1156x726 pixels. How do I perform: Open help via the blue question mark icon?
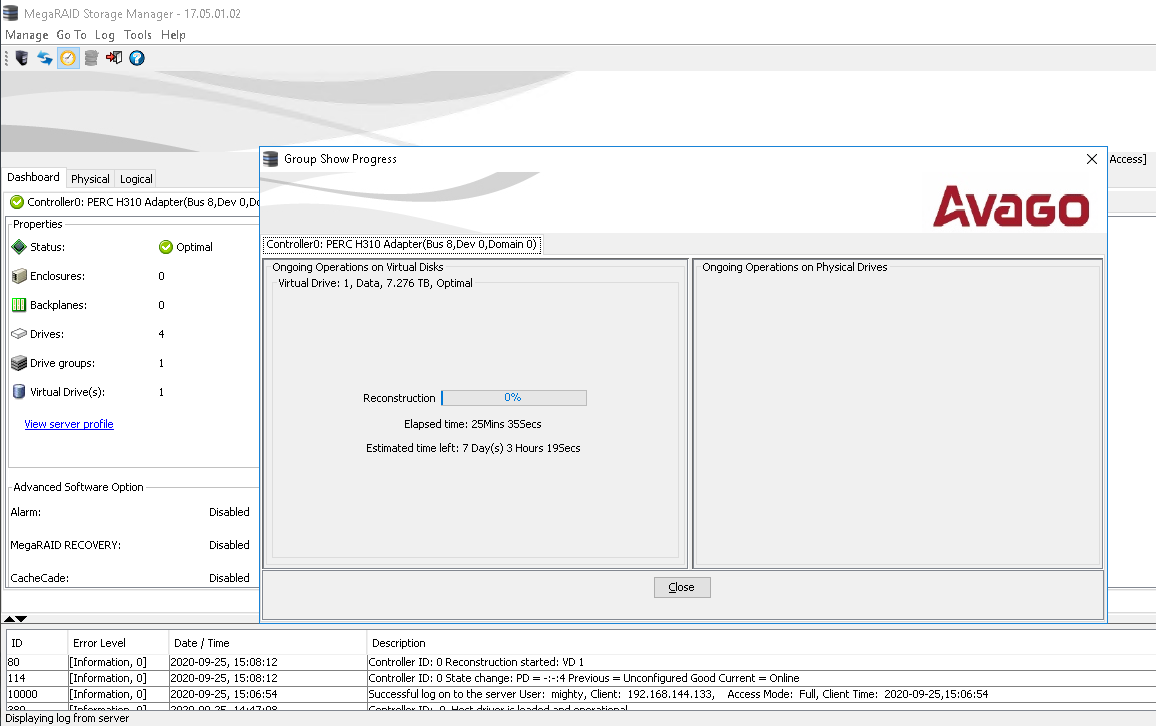pyautogui.click(x=137, y=57)
